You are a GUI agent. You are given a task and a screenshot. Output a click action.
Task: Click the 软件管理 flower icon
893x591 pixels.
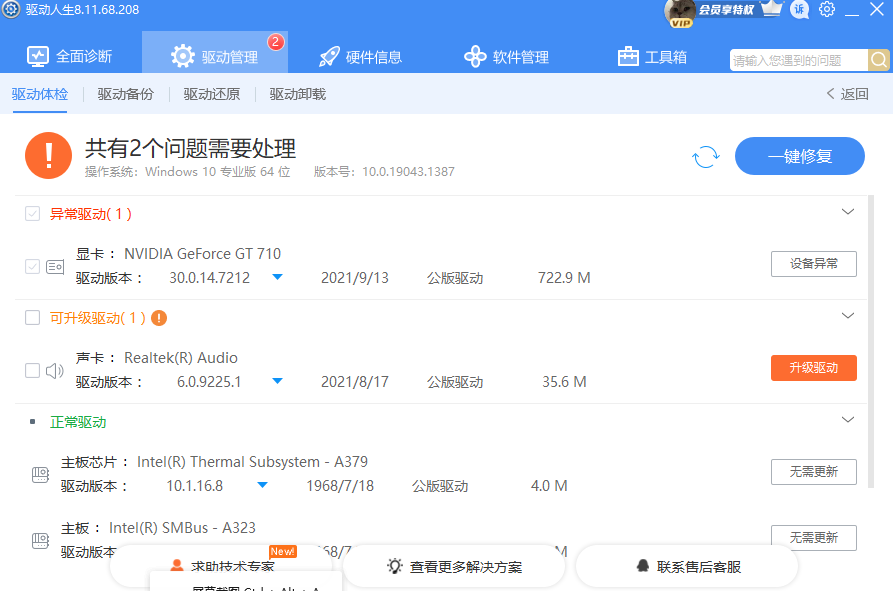tap(475, 56)
